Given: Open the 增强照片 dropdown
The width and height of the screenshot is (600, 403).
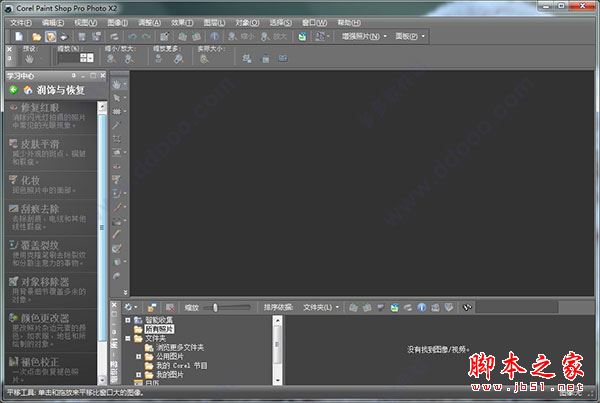Looking at the screenshot, I should tap(364, 37).
